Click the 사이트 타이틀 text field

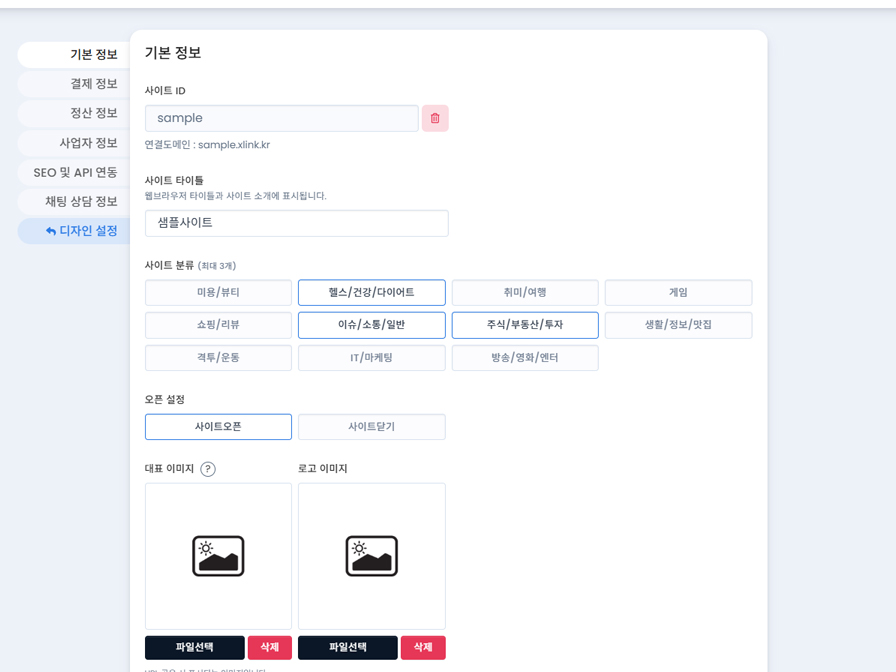point(296,223)
